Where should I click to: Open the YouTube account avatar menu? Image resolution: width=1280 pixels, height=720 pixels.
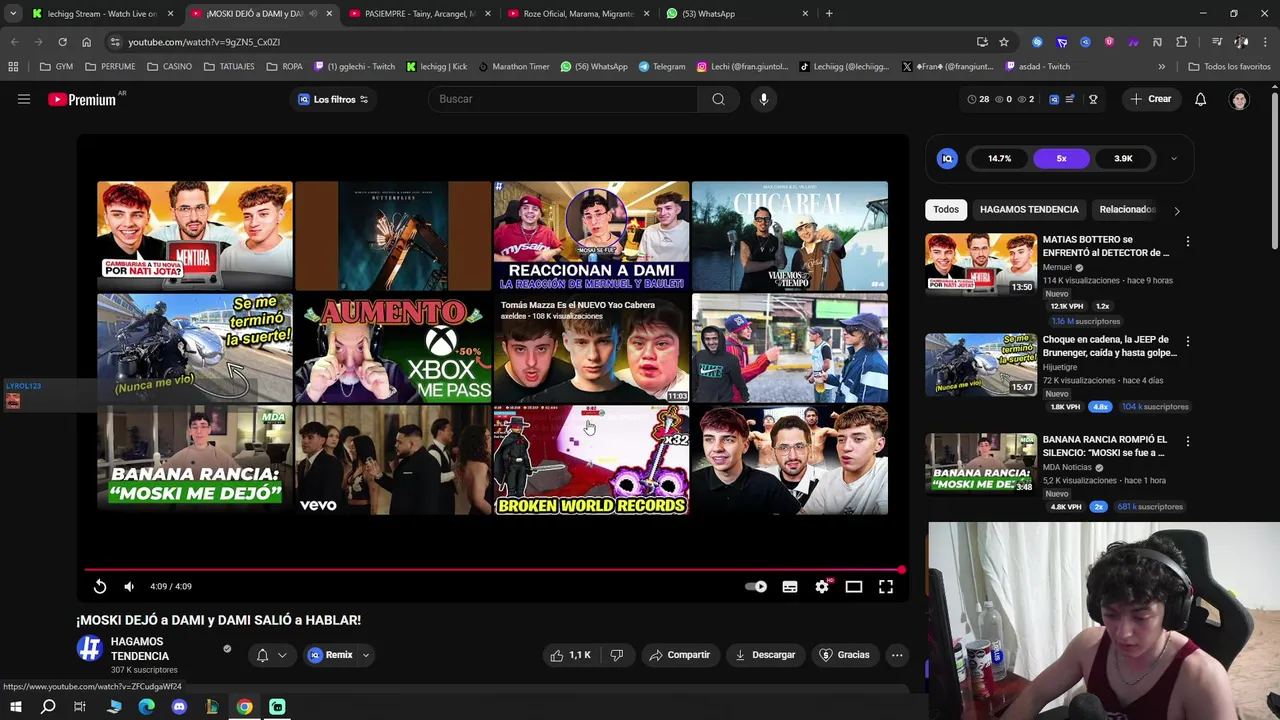pyautogui.click(x=1239, y=99)
